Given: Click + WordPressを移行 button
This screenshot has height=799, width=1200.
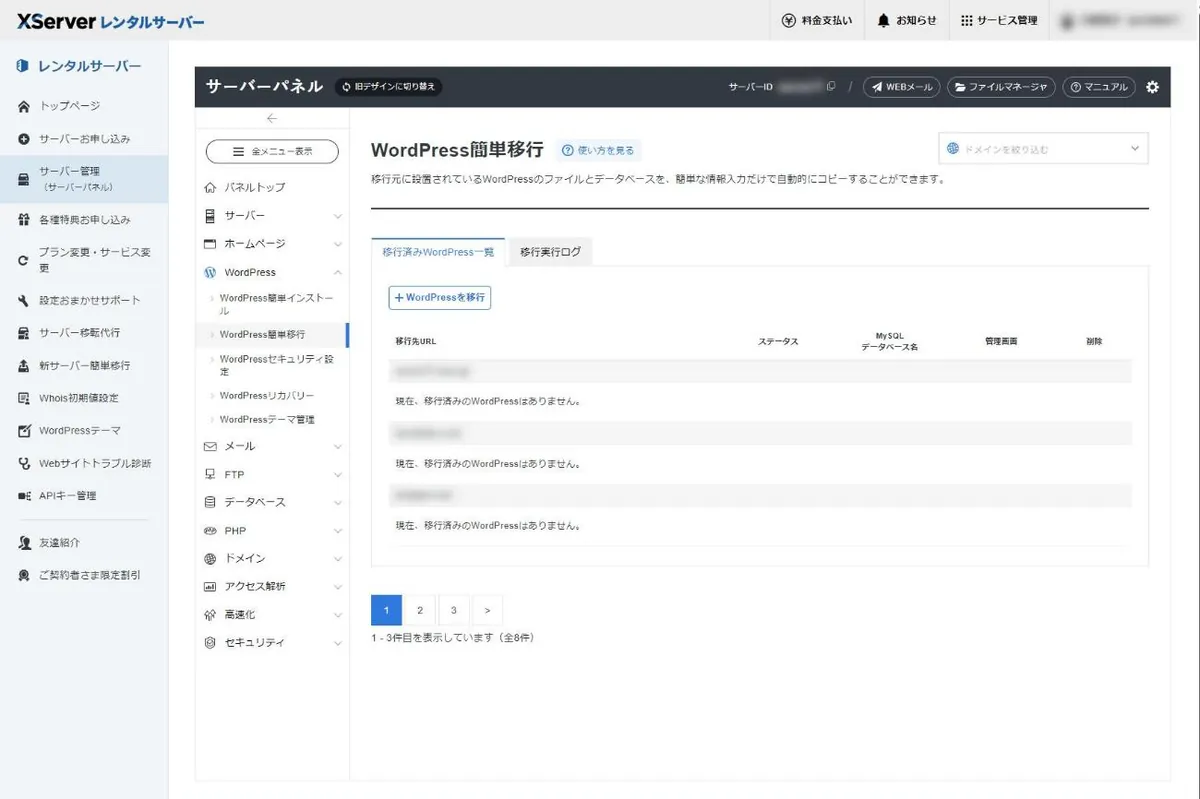Looking at the screenshot, I should 440,298.
